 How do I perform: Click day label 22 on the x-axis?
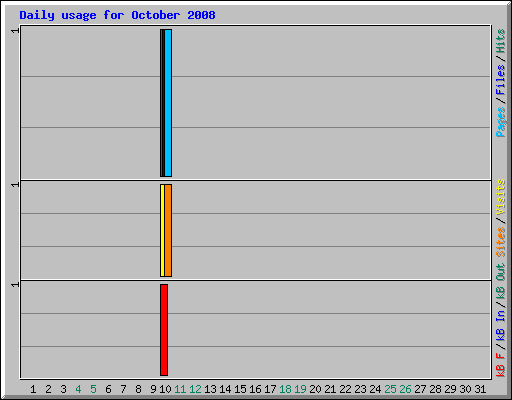point(345,389)
